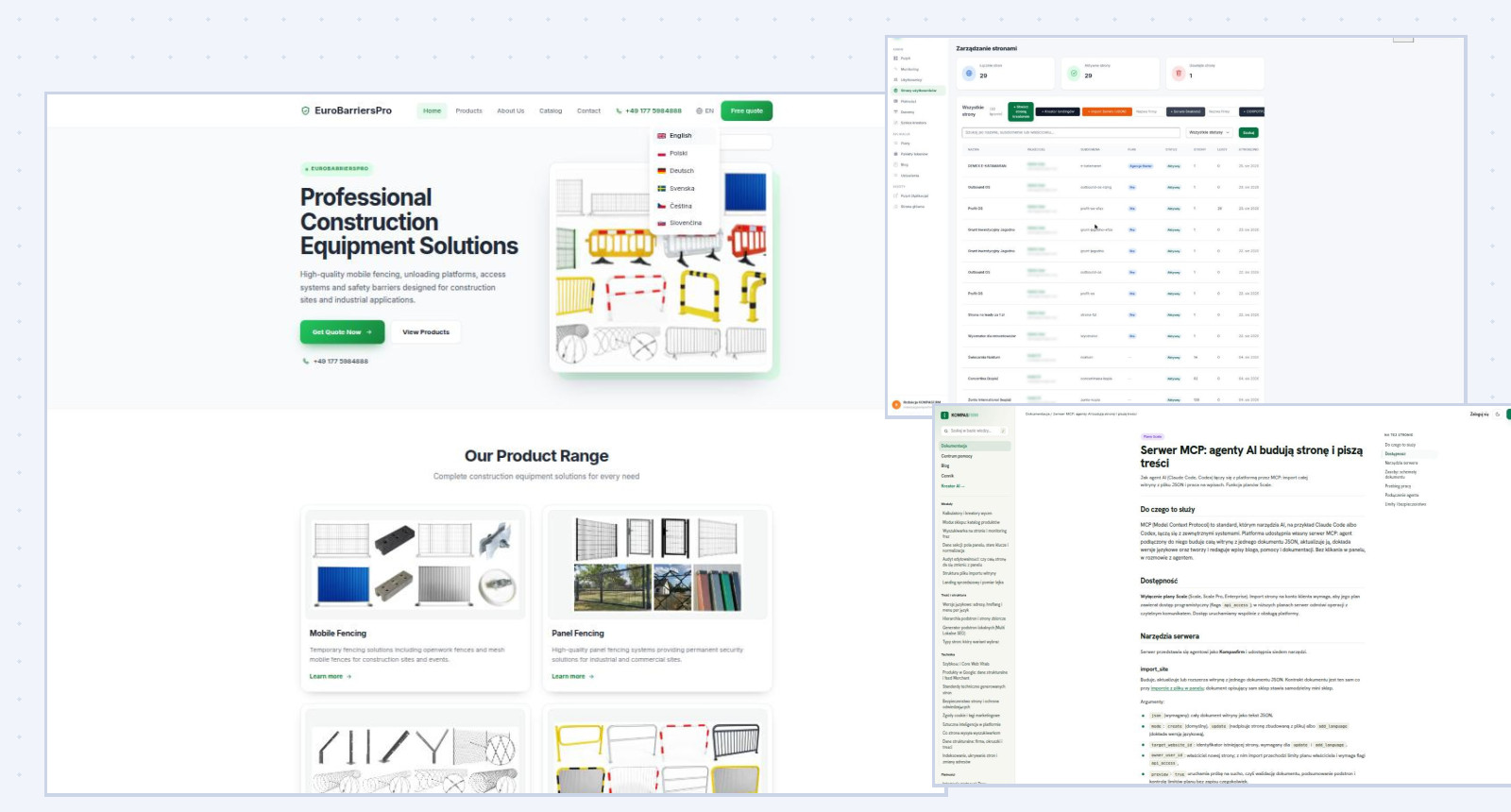Open Cennik link in docs sidebar
The width and height of the screenshot is (1511, 812).
947,476
